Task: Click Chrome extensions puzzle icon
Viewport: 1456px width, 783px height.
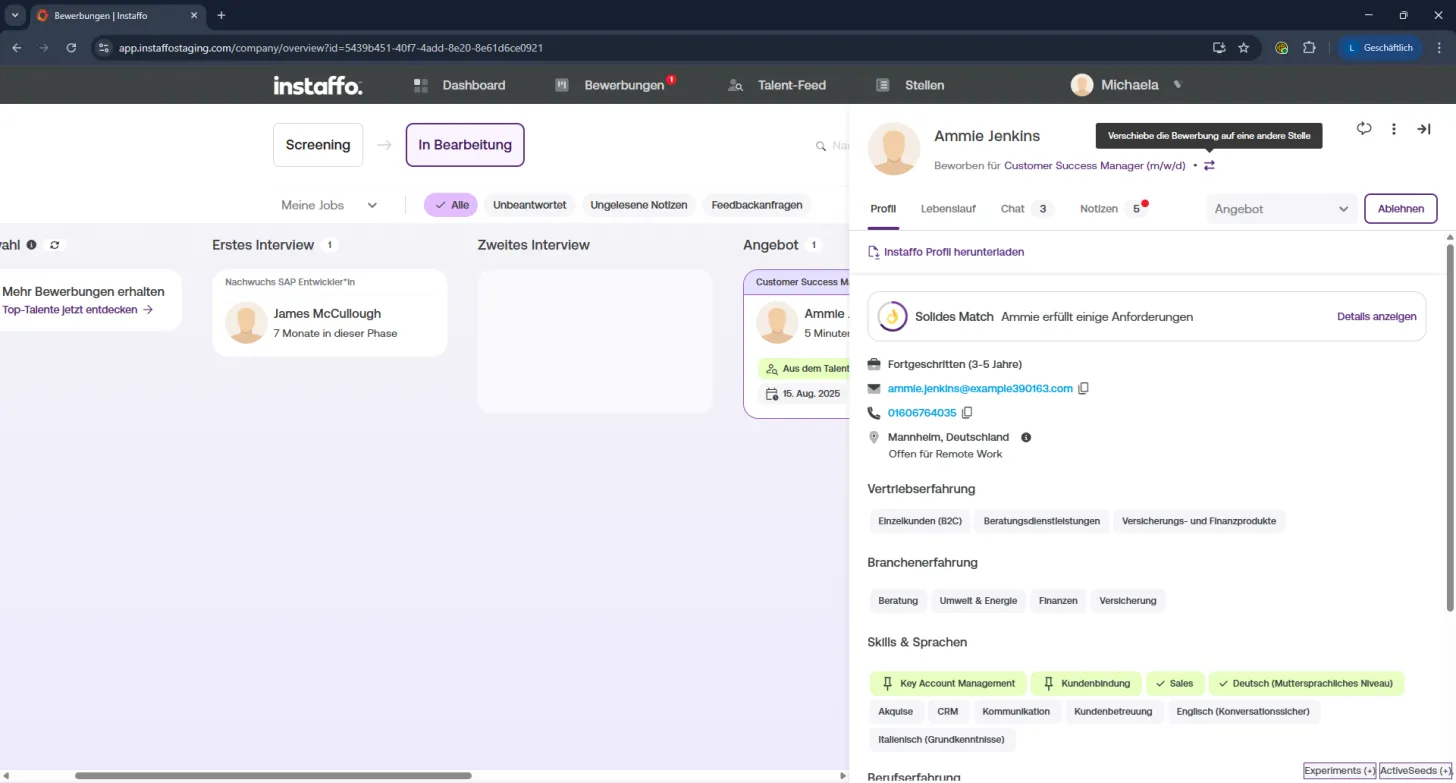Action: pos(1309,47)
